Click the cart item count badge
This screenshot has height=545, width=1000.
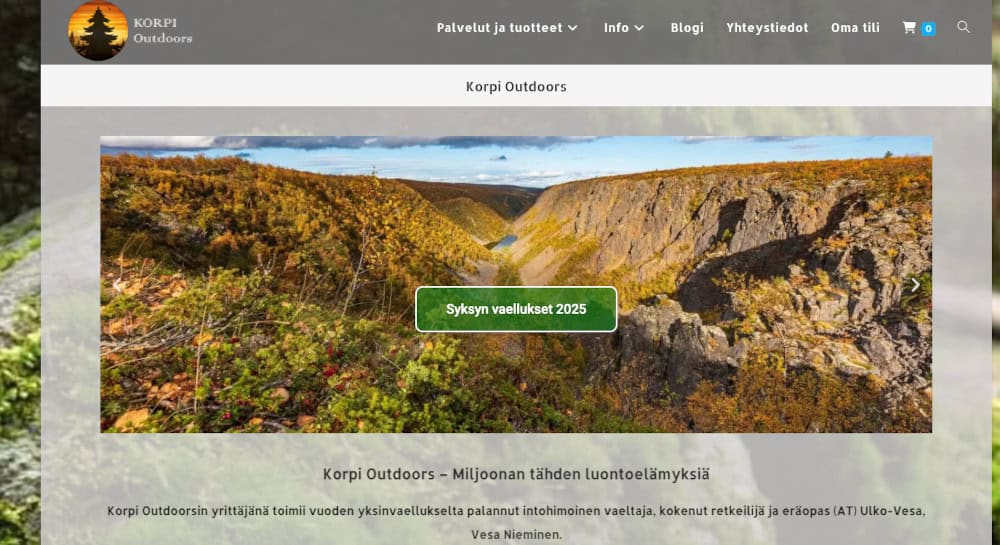tap(929, 29)
